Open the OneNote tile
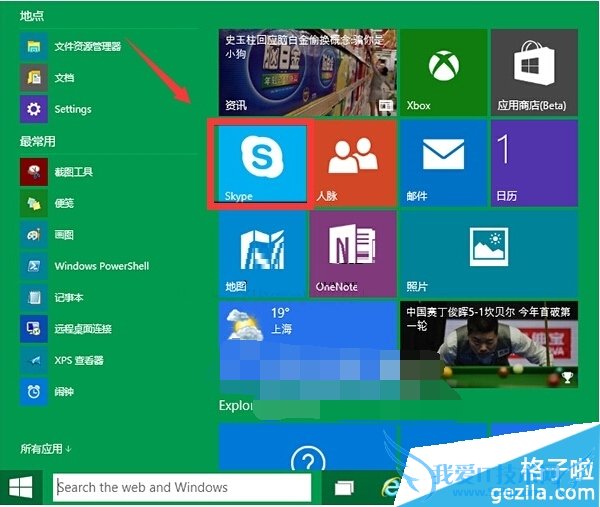The height and width of the screenshot is (507, 600). (353, 254)
